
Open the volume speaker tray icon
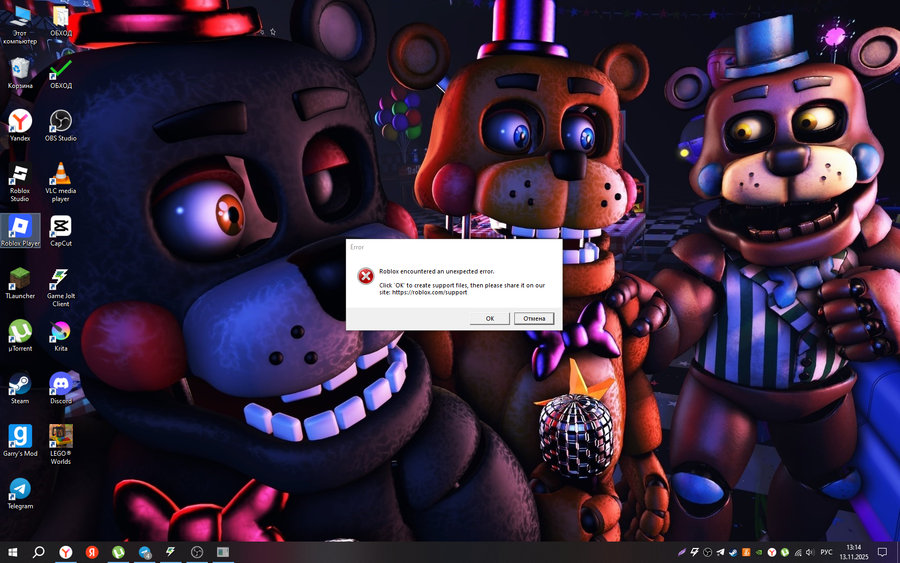click(810, 552)
